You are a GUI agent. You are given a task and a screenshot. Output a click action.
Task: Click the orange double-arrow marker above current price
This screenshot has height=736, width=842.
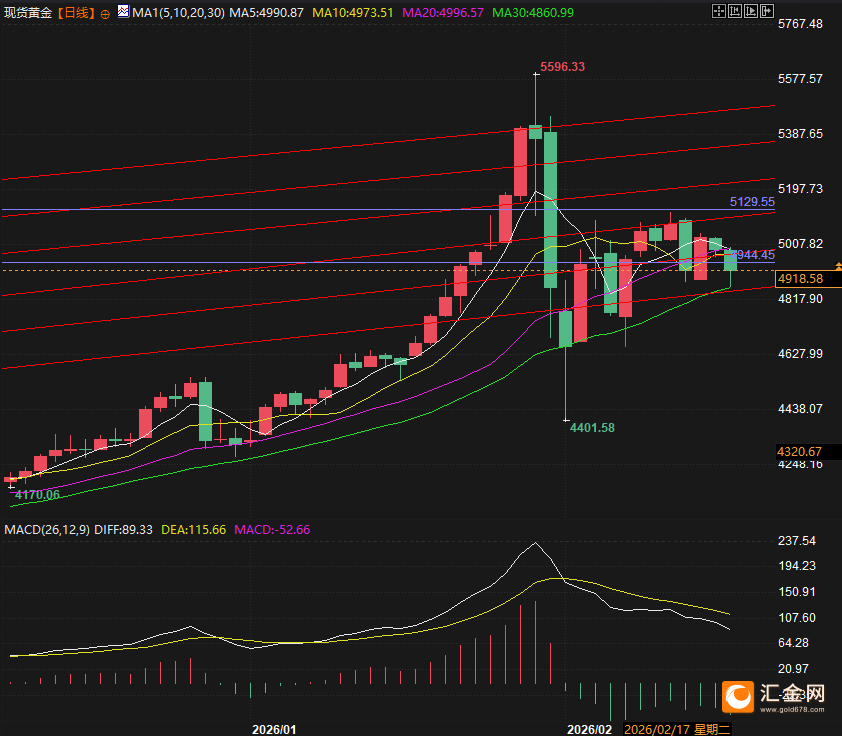pyautogui.click(x=837, y=267)
